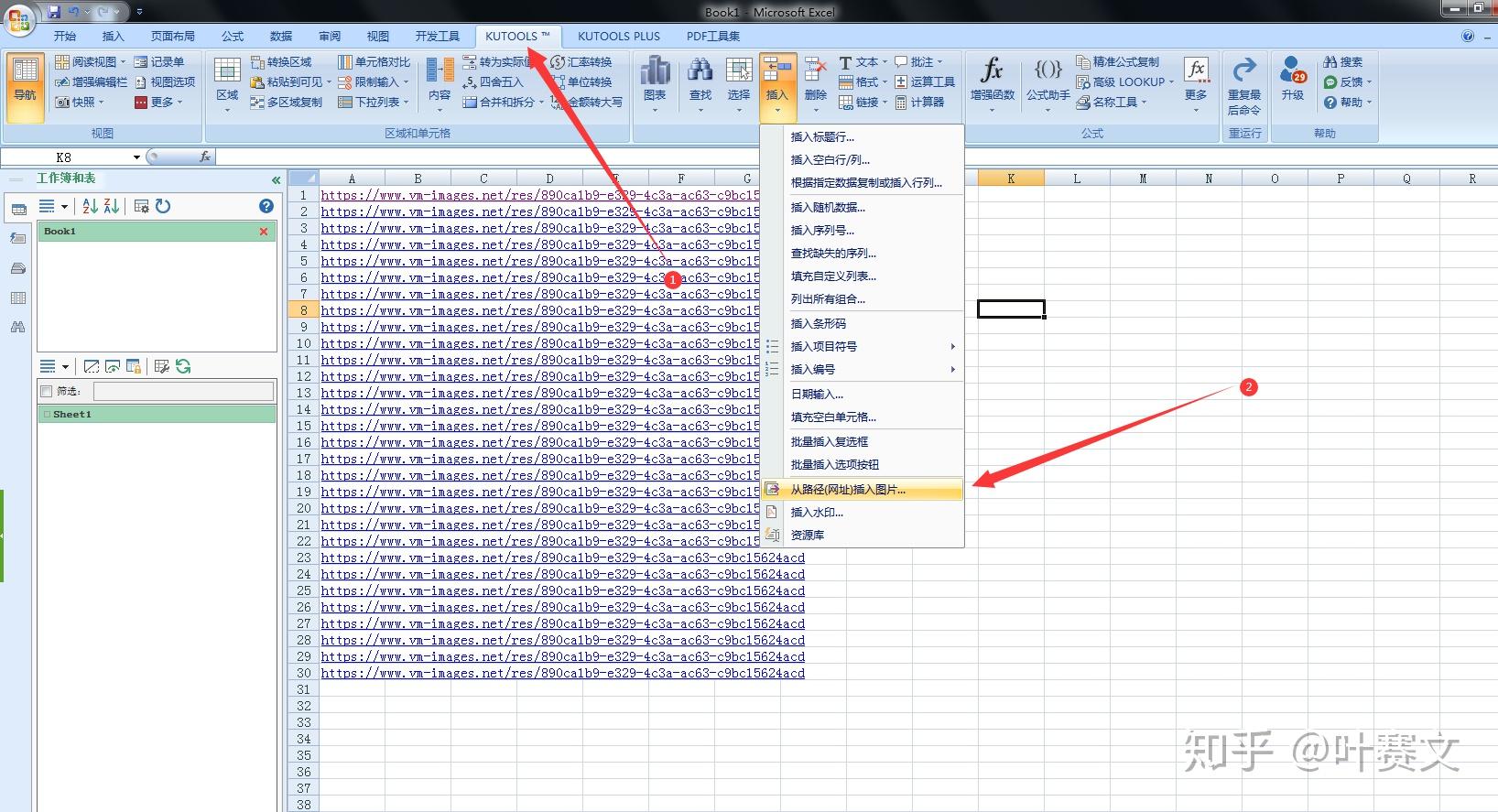The width and height of the screenshot is (1498, 812).
Task: Open 多区域复制 copy ranges tool
Action: [x=287, y=102]
